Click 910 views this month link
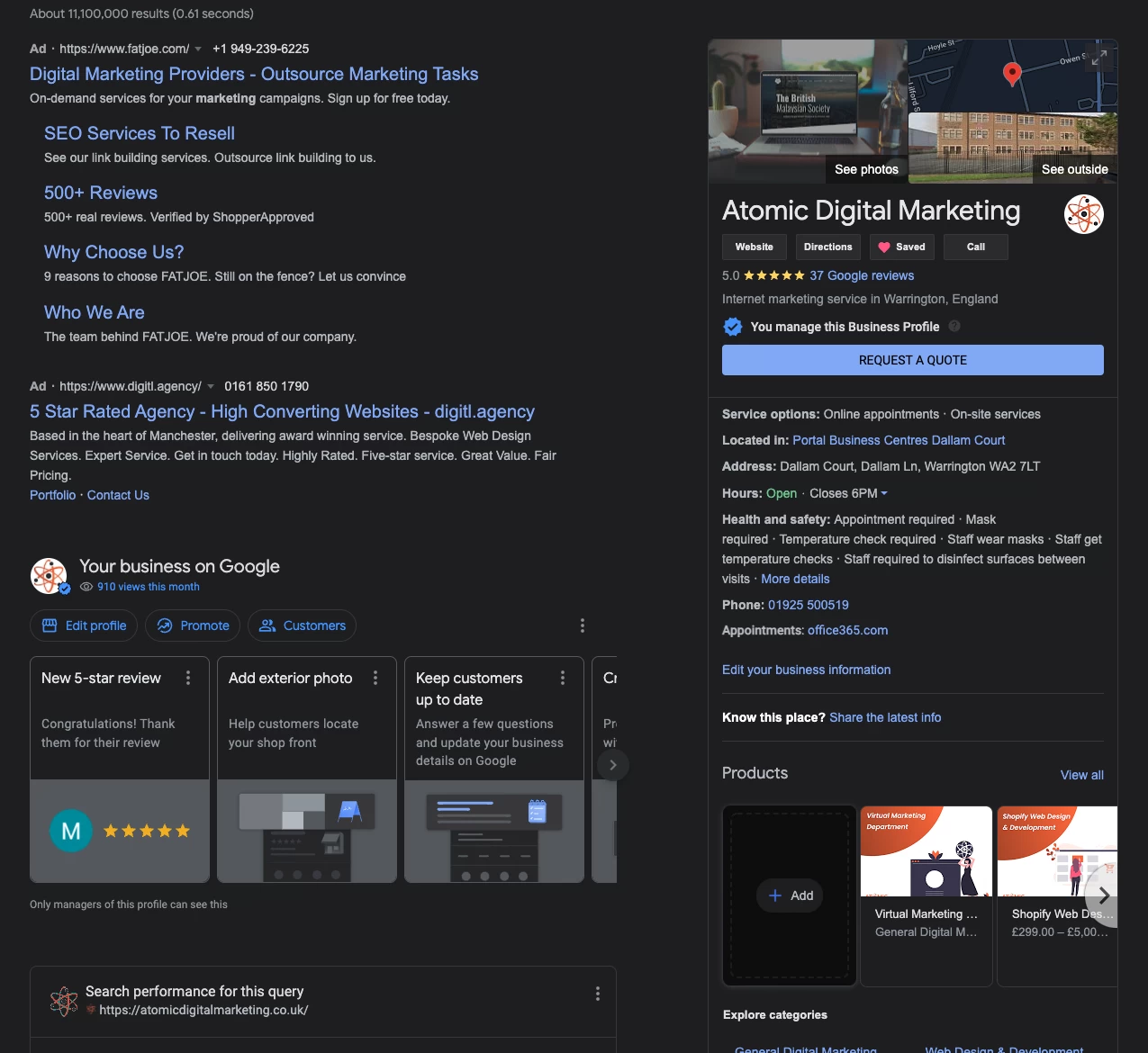This screenshot has width=1148, height=1053. click(x=149, y=587)
